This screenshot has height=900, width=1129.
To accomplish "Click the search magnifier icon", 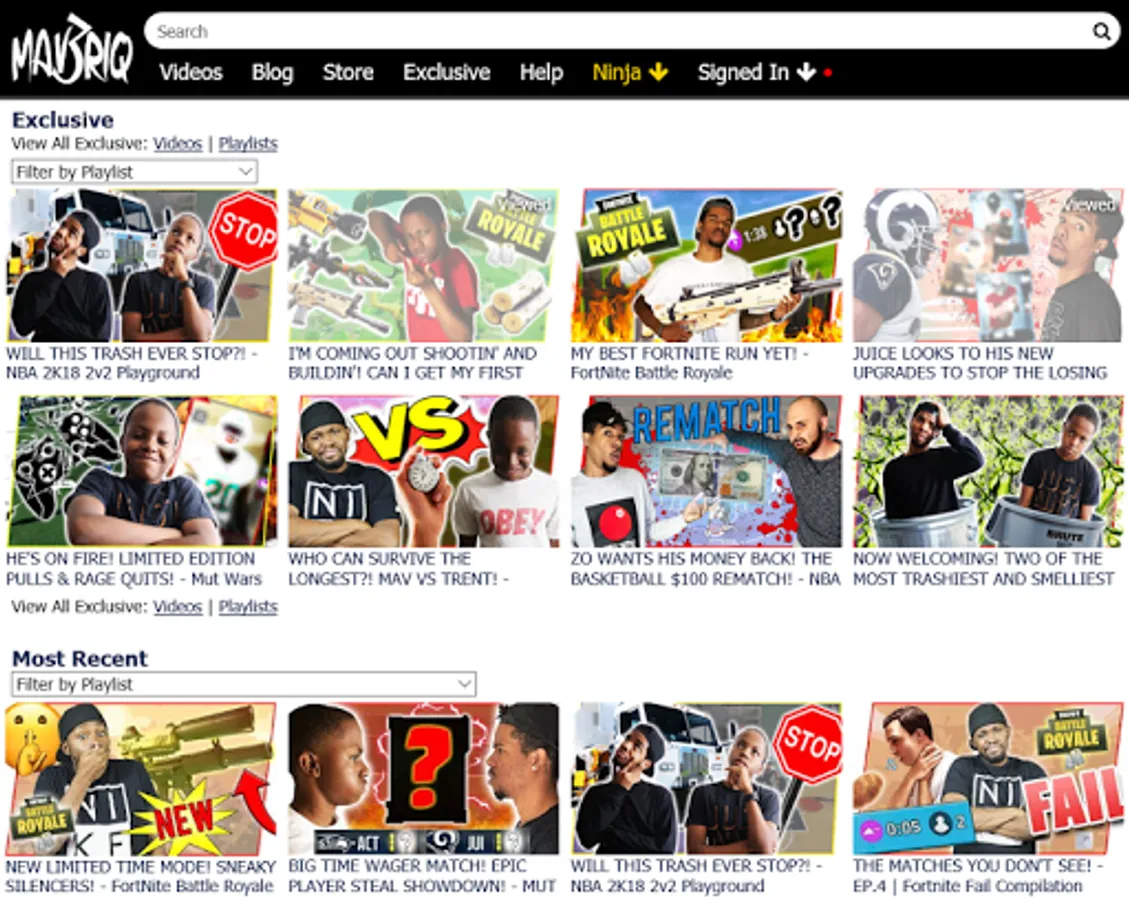I will [1101, 31].
